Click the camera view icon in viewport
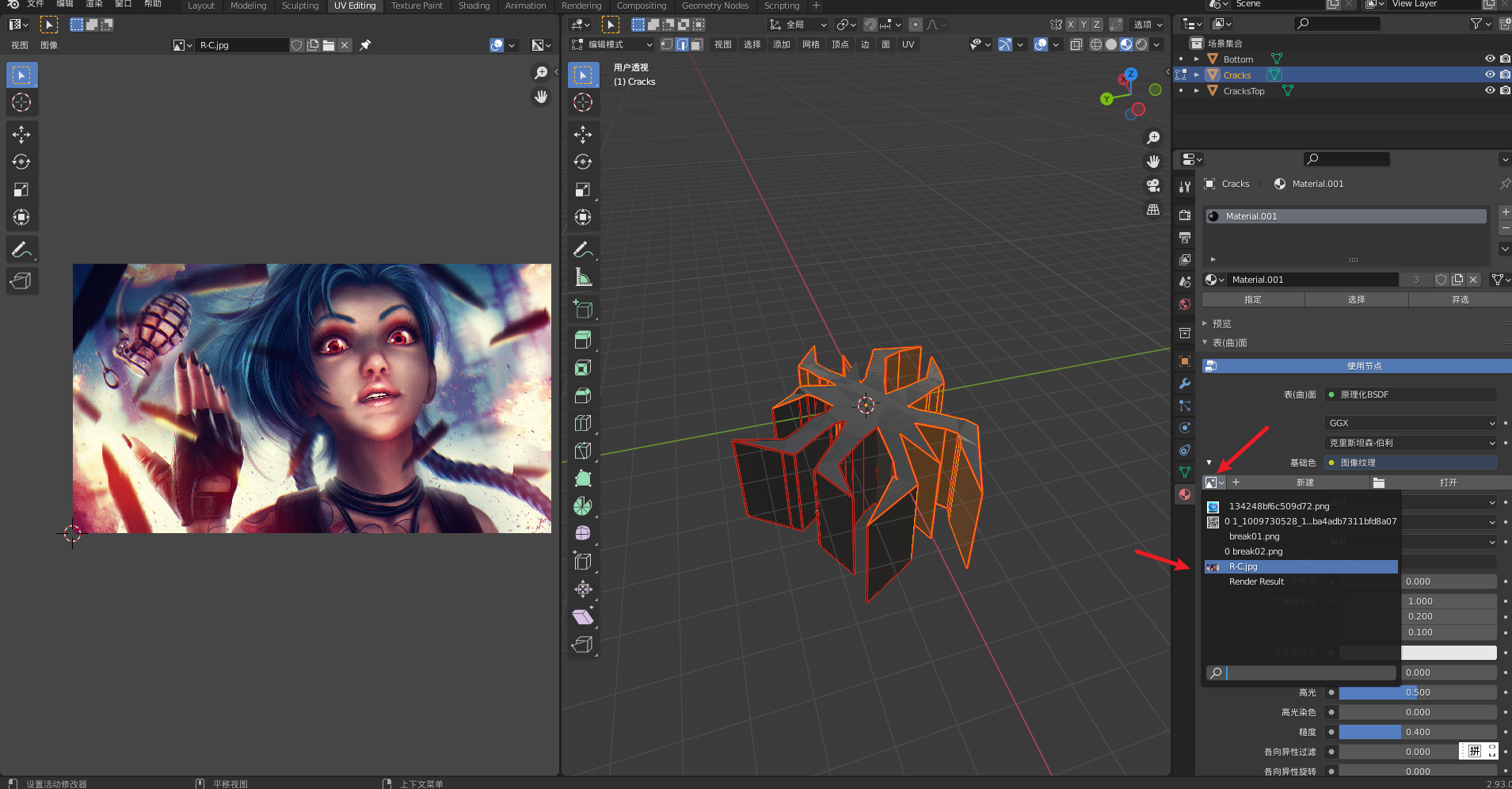 (1153, 185)
